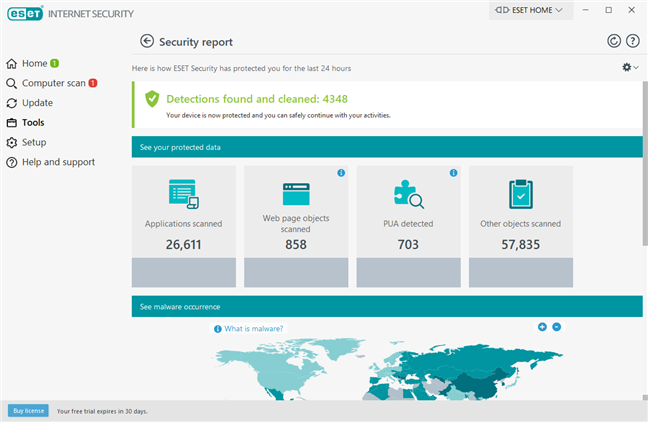This screenshot has width=648, height=422.
Task: Click the scrollbar down arrow
Action: click(x=645, y=398)
